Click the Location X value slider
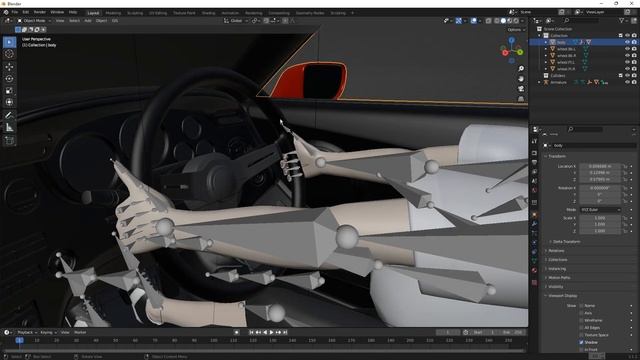640x360 pixels. [600, 166]
